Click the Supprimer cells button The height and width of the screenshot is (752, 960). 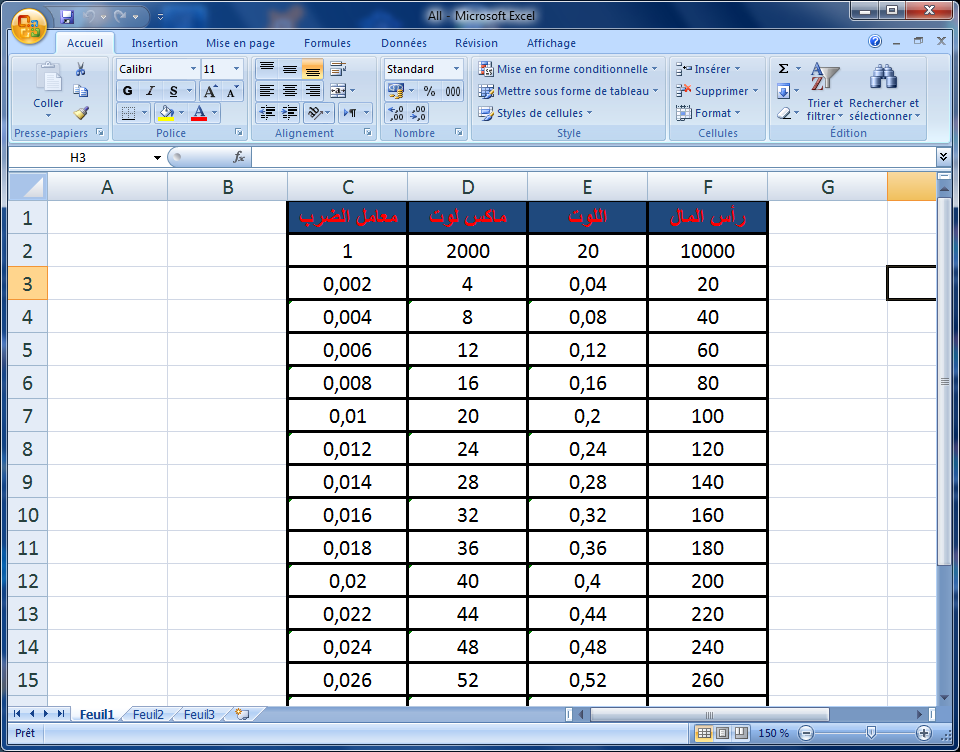(718, 91)
